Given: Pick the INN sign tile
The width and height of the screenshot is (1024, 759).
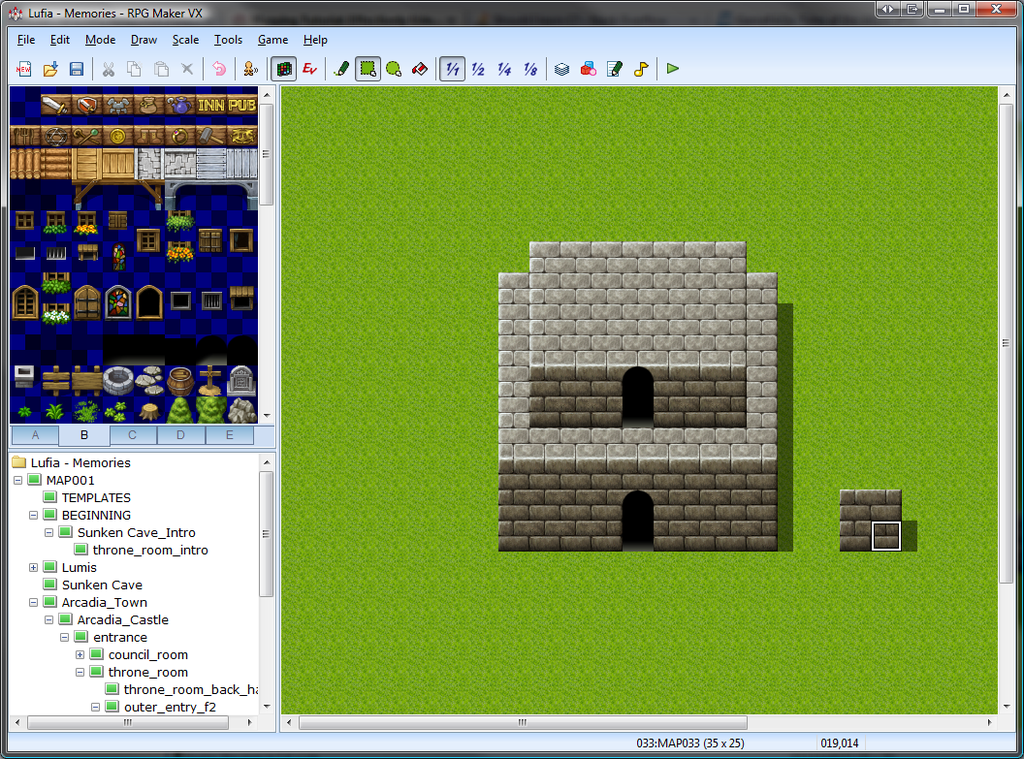Looking at the screenshot, I should 212,105.
